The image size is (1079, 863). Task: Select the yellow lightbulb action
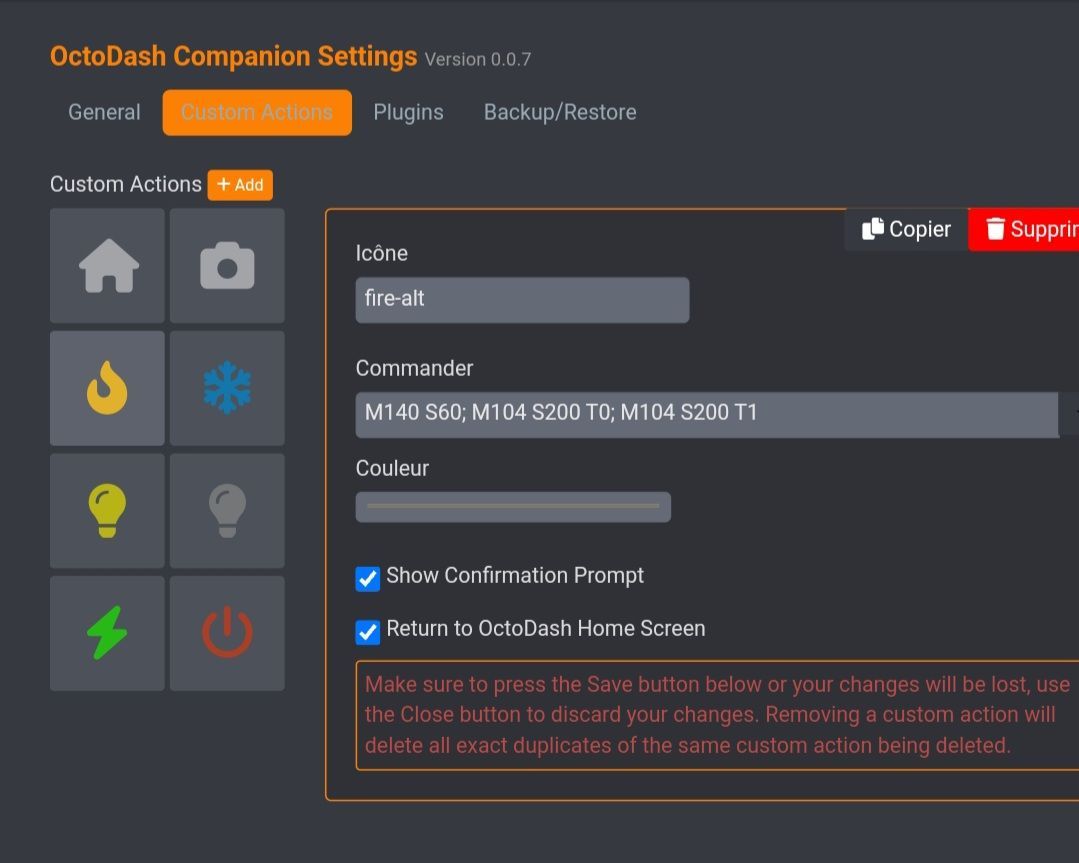click(108, 511)
